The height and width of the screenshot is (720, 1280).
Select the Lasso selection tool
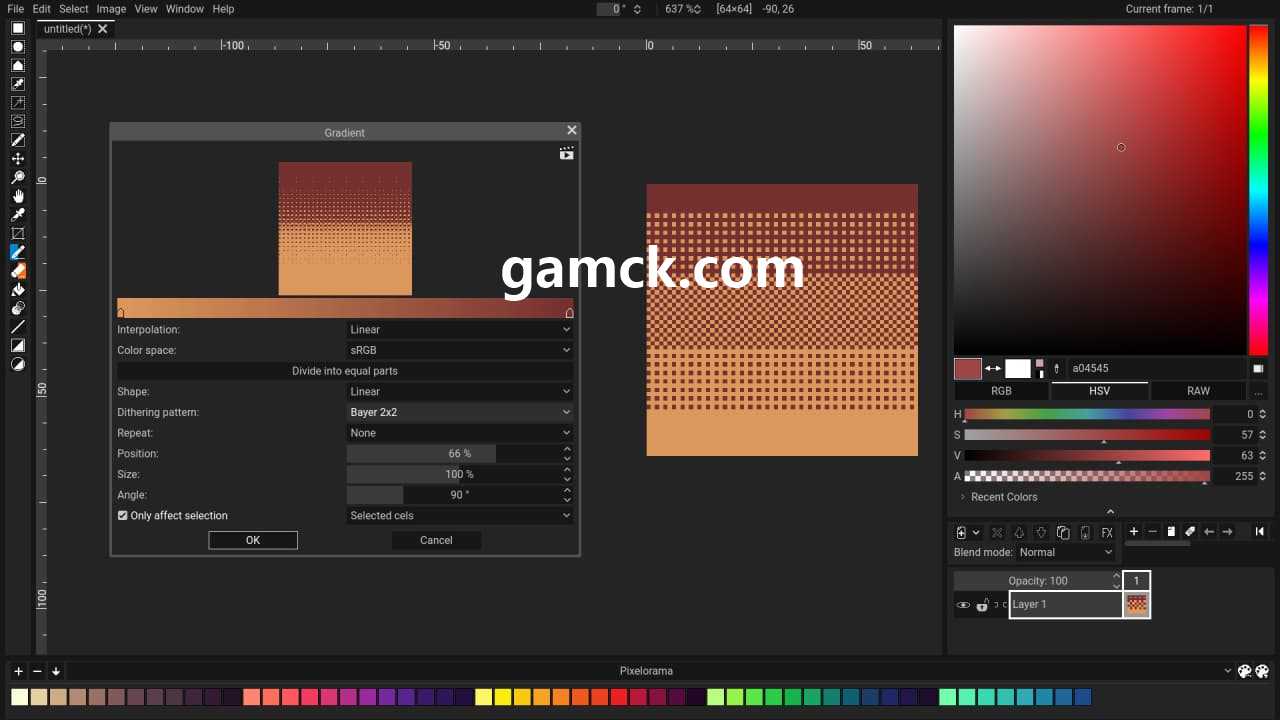[17, 121]
